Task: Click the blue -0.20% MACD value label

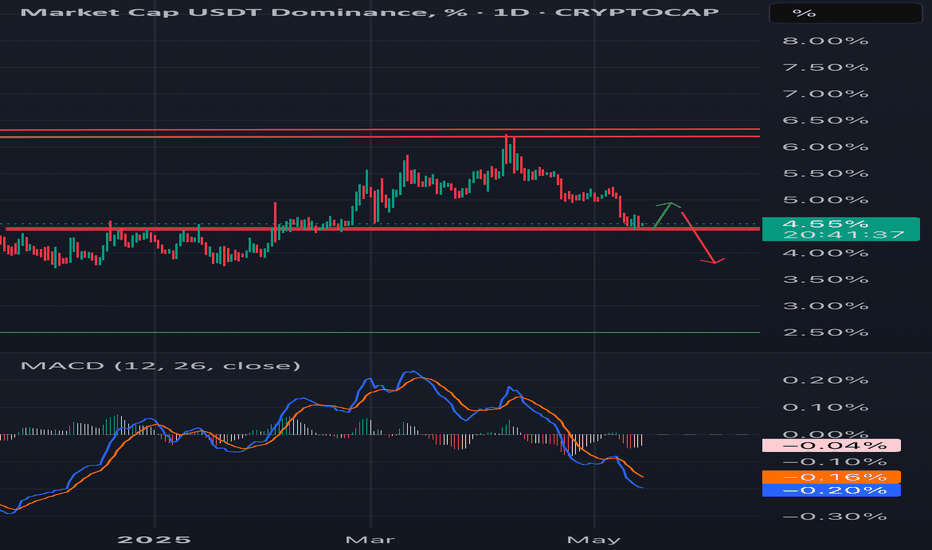Action: pyautogui.click(x=831, y=490)
